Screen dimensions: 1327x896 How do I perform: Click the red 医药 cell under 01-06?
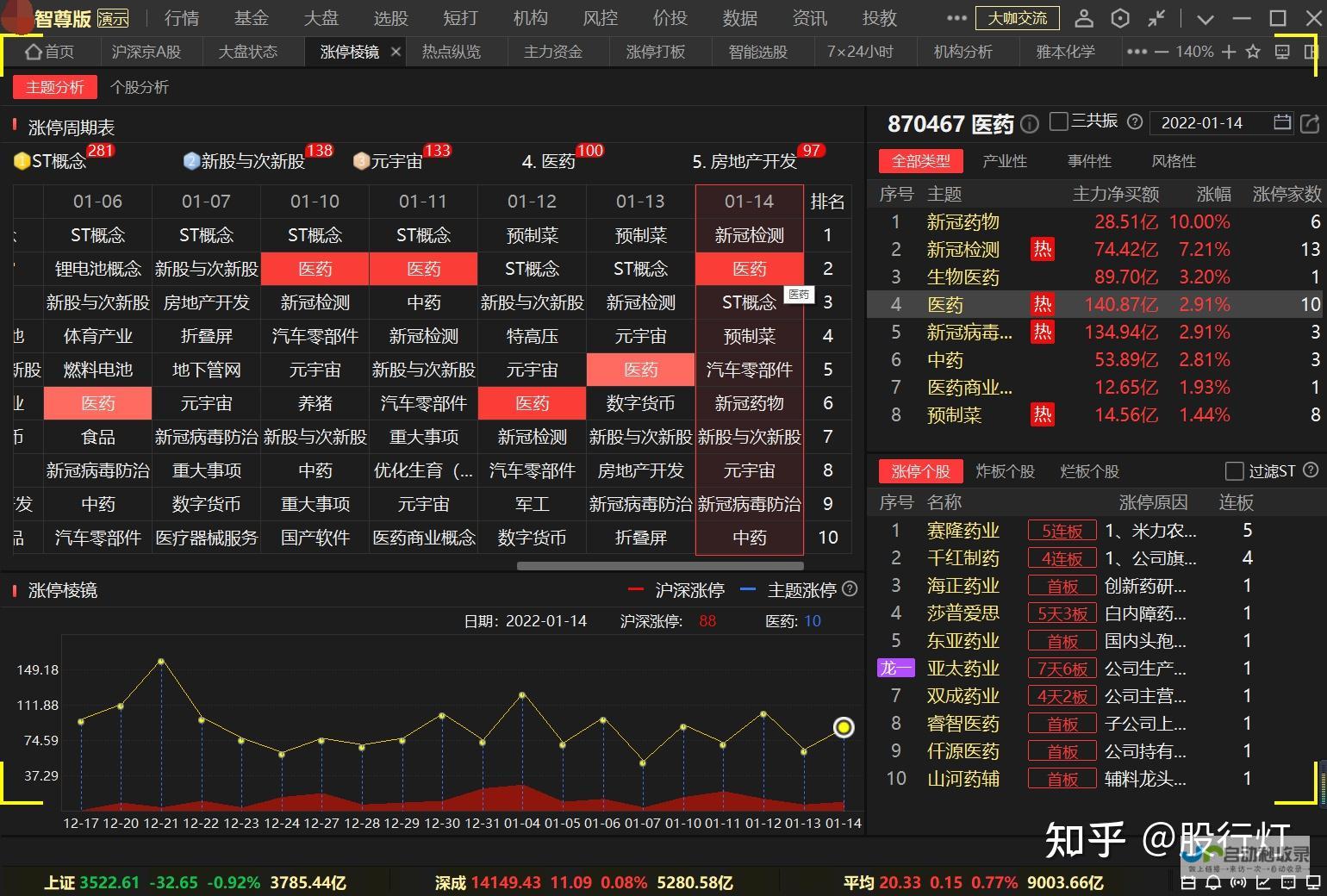[97, 403]
